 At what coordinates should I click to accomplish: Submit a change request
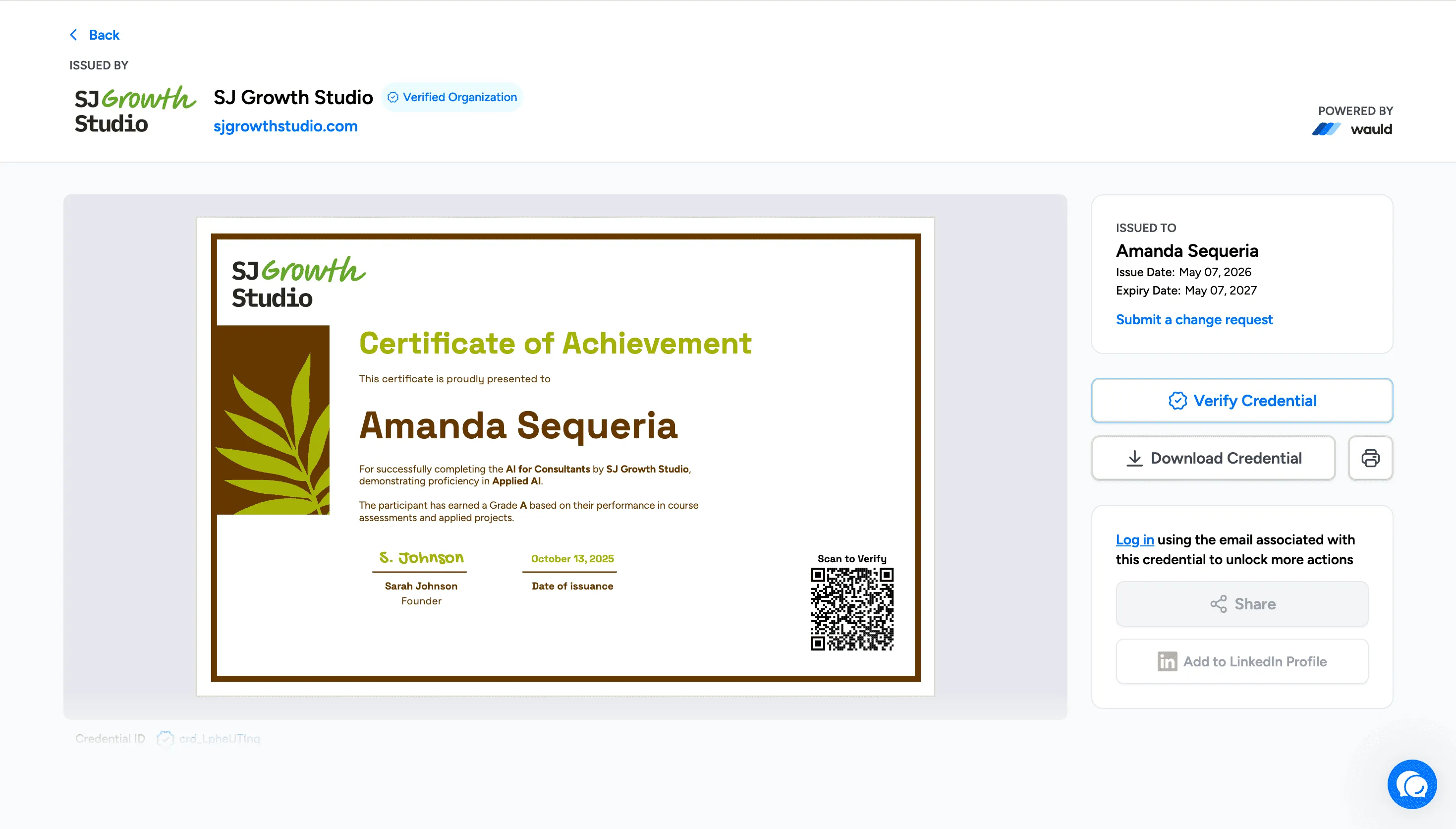tap(1194, 319)
